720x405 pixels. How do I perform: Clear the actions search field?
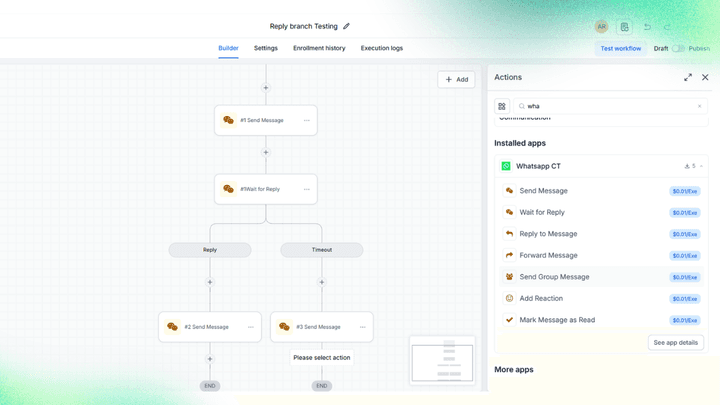699,106
